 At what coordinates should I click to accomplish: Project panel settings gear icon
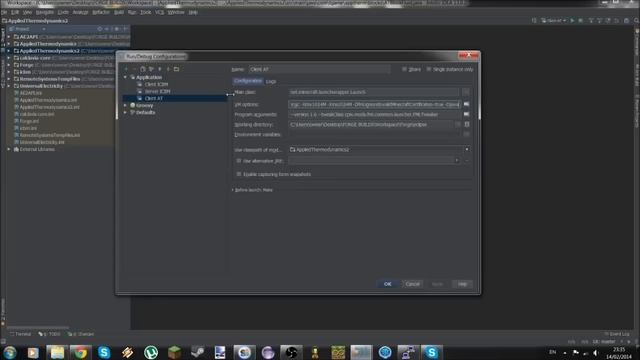(x=116, y=29)
